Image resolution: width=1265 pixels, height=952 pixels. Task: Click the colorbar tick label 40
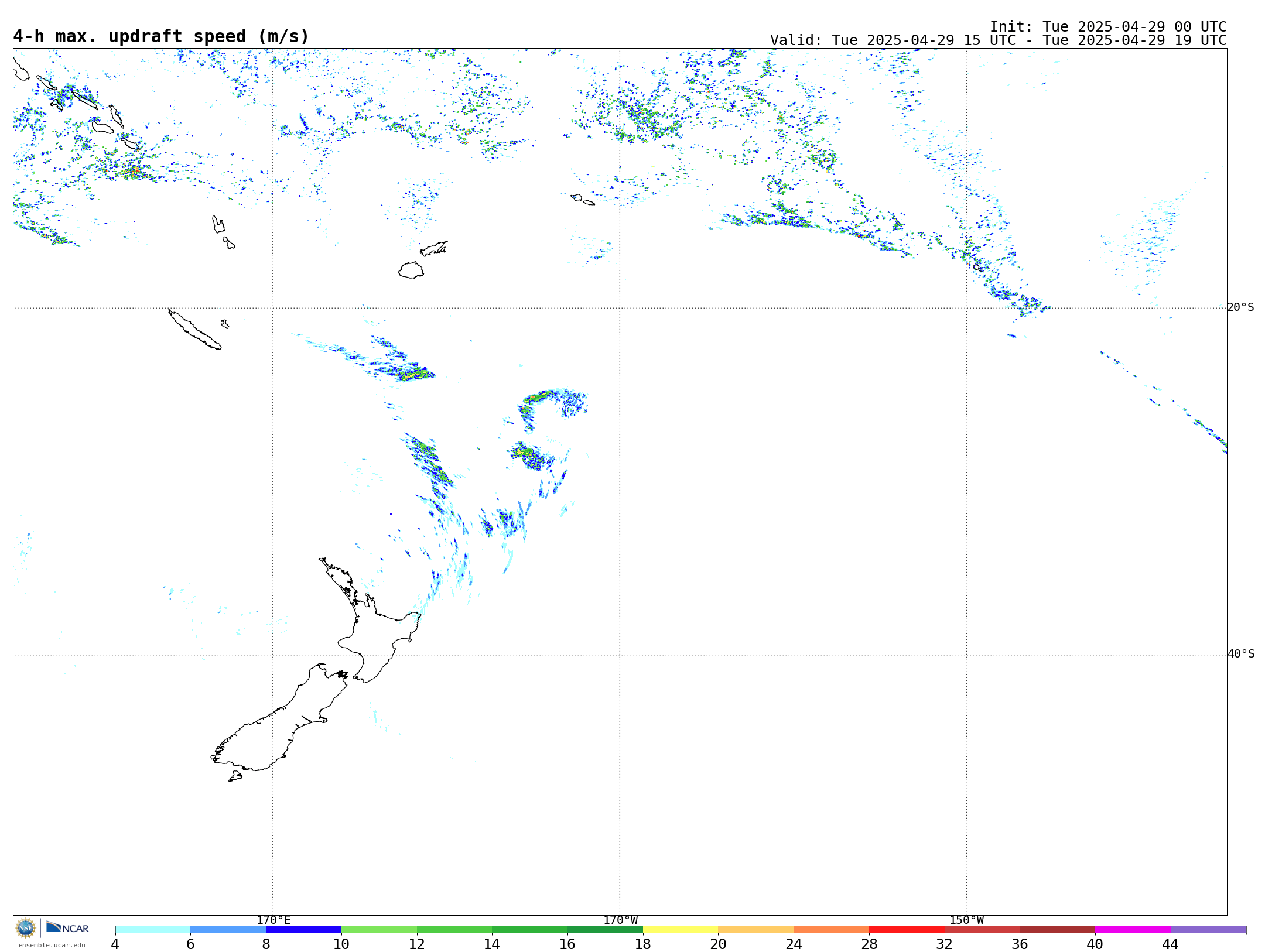click(x=1095, y=944)
